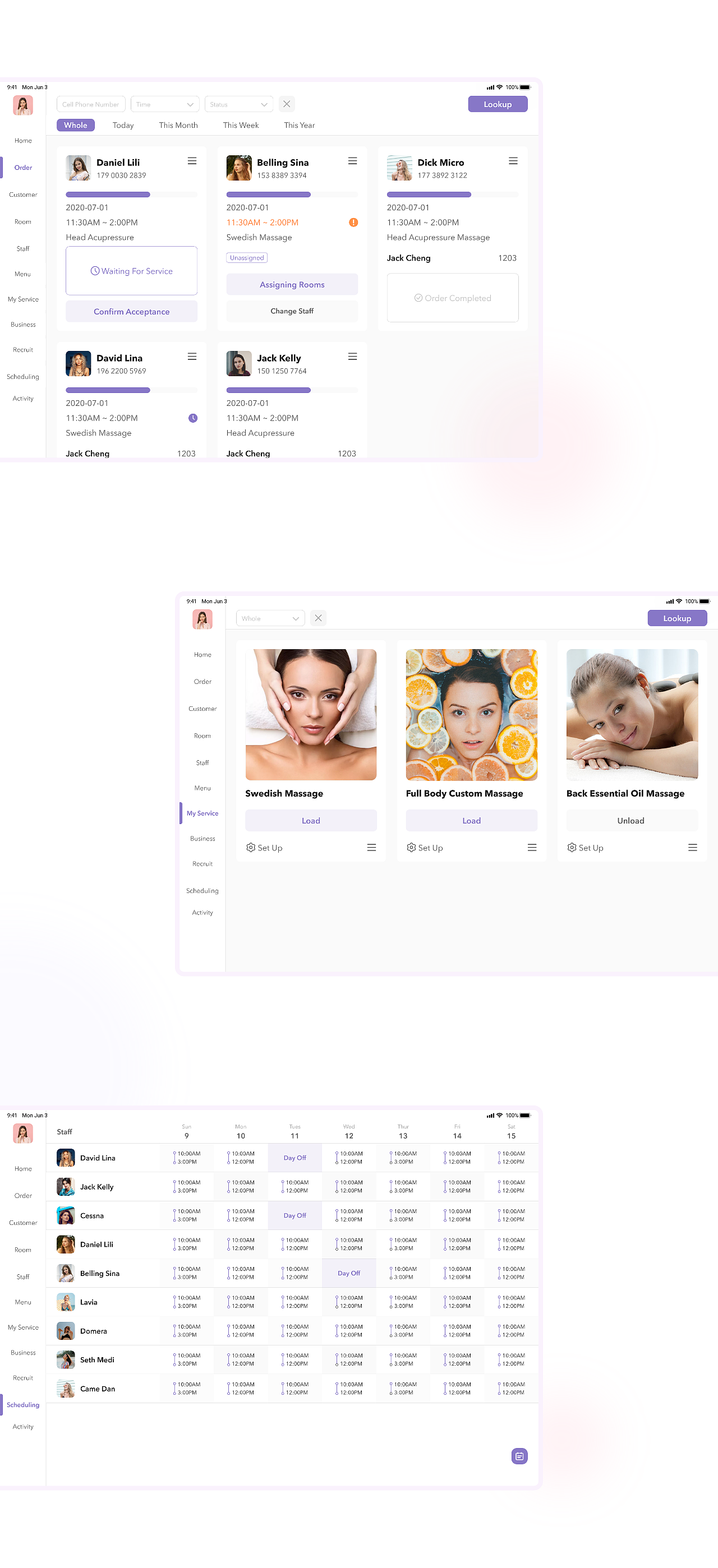The image size is (718, 1568).
Task: Click Belling Sina Day Off cell on Wednesday 12
Action: [349, 1273]
